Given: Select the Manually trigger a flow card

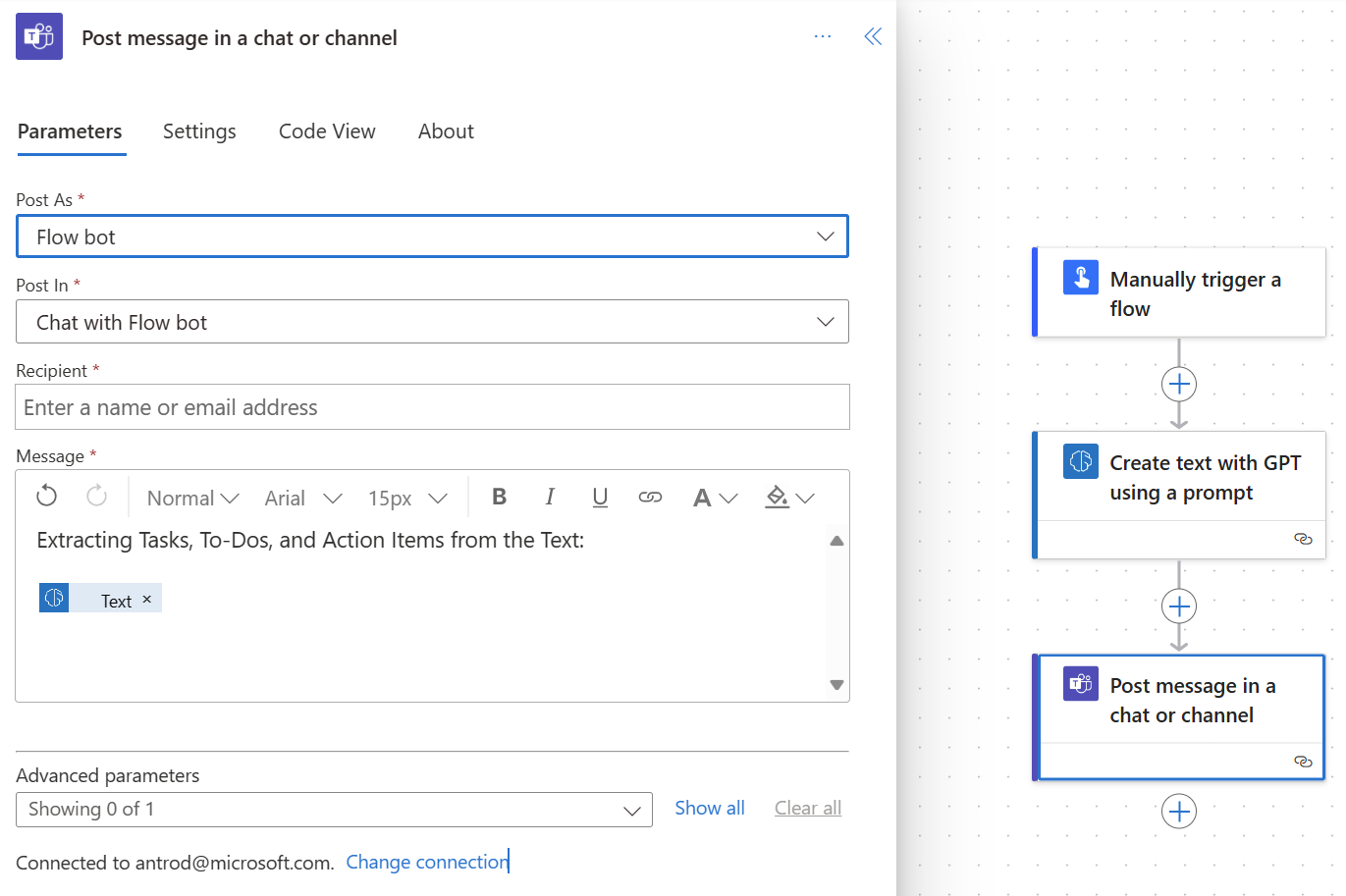Looking at the screenshot, I should coord(1179,292).
